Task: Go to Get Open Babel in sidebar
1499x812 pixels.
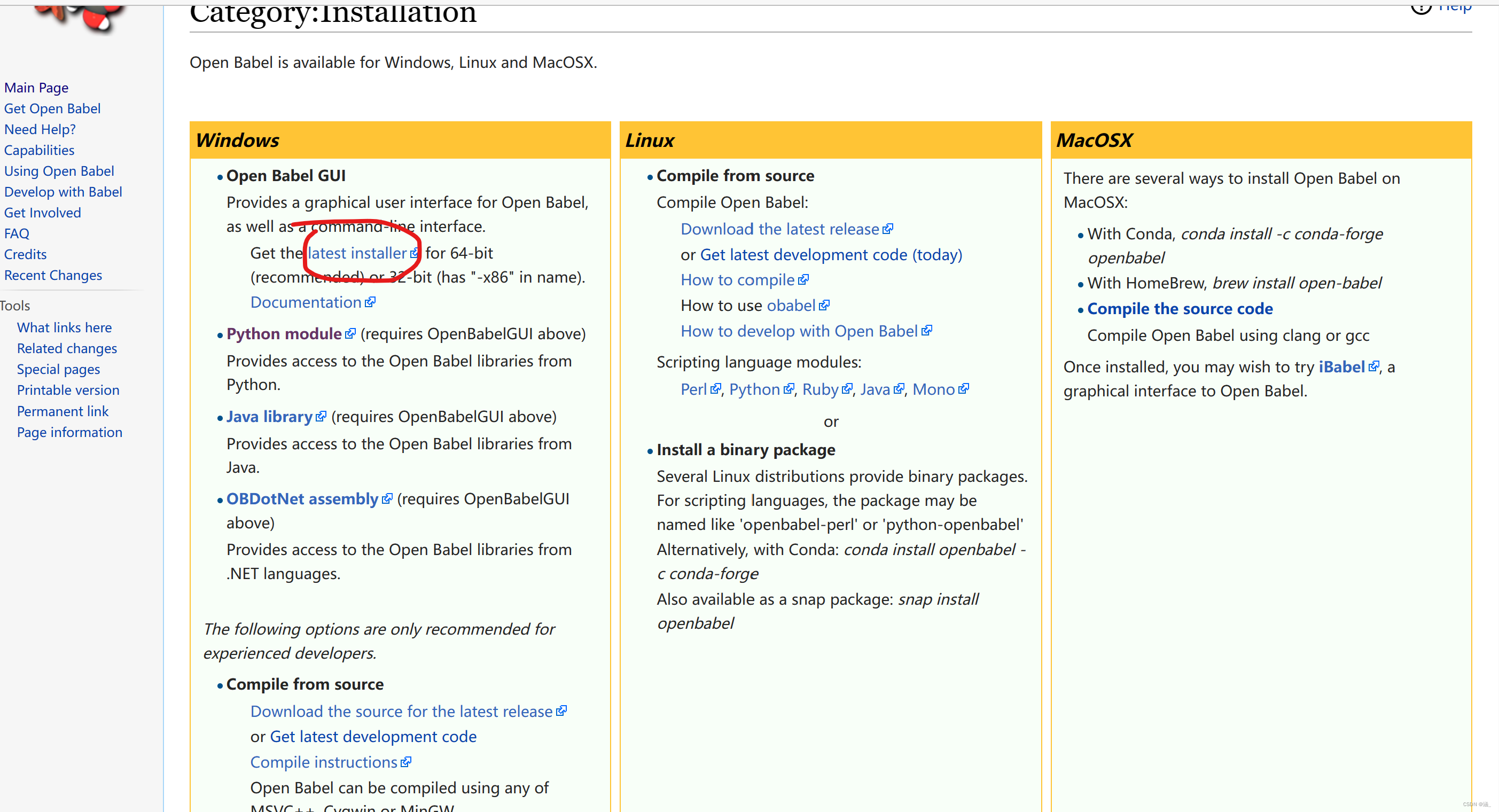Action: point(52,108)
